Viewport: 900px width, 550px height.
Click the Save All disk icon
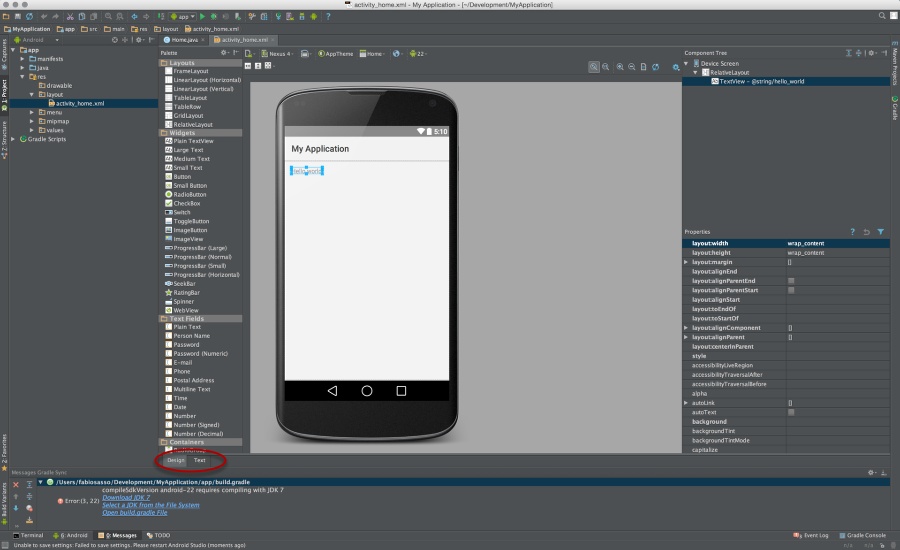pos(18,17)
